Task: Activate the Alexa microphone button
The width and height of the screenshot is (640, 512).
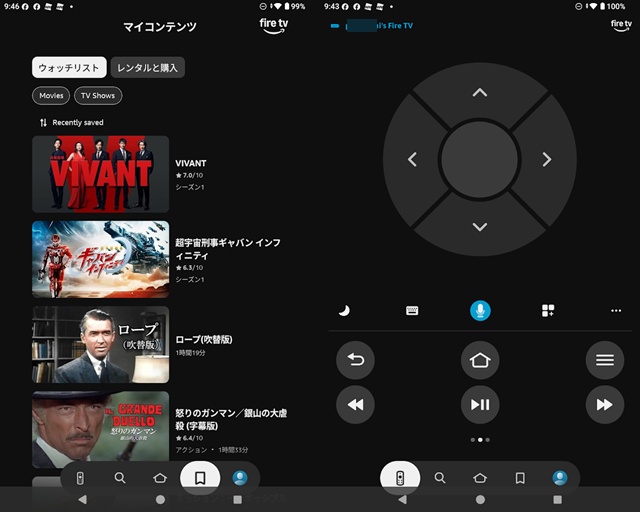Action: click(480, 311)
